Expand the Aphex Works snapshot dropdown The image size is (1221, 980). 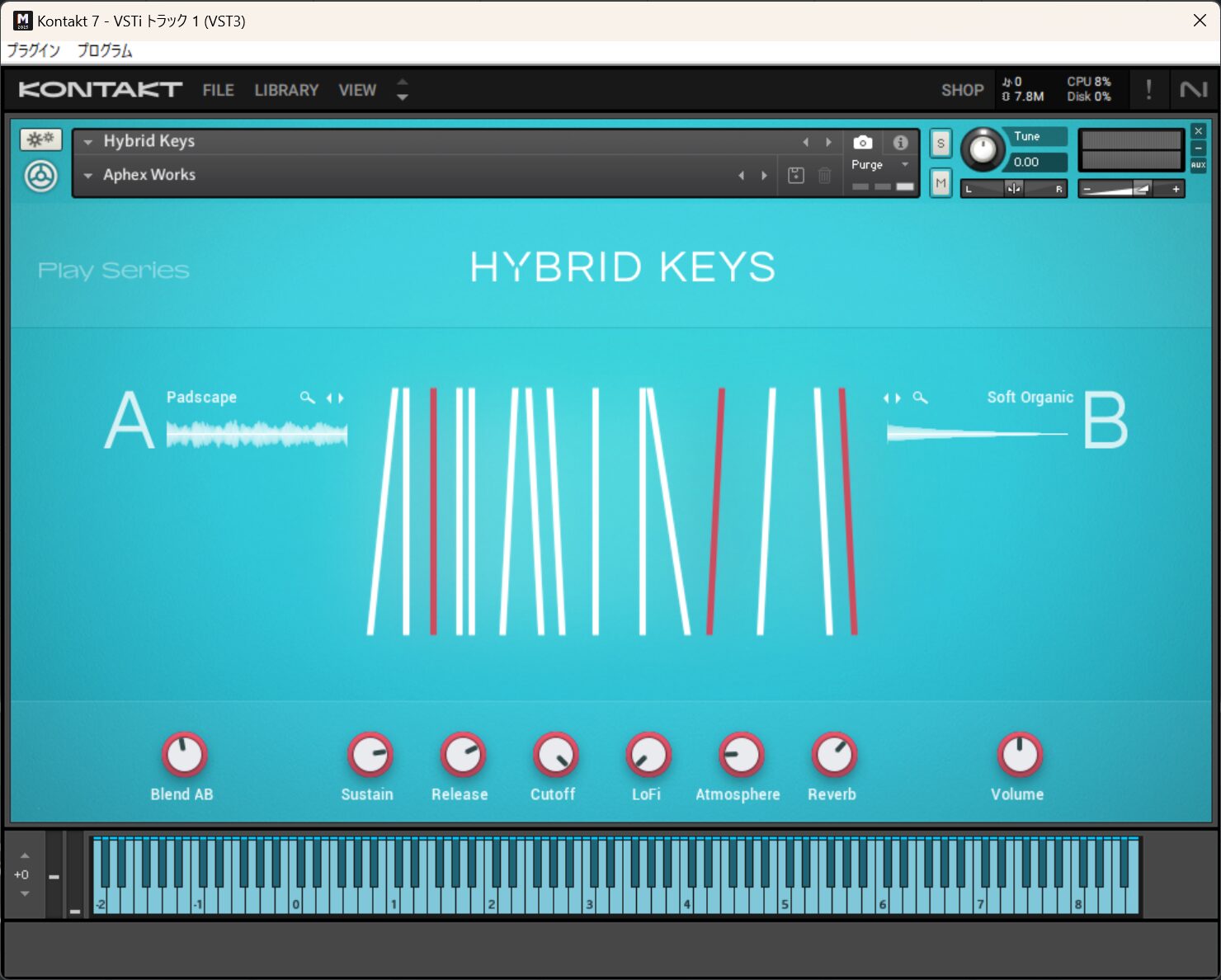tap(87, 175)
